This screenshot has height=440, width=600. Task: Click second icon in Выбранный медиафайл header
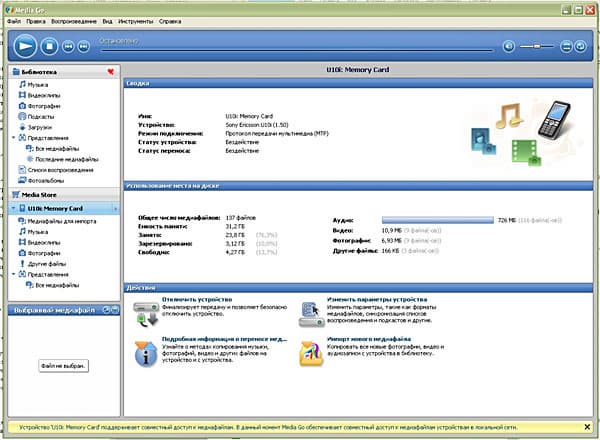(x=115, y=310)
